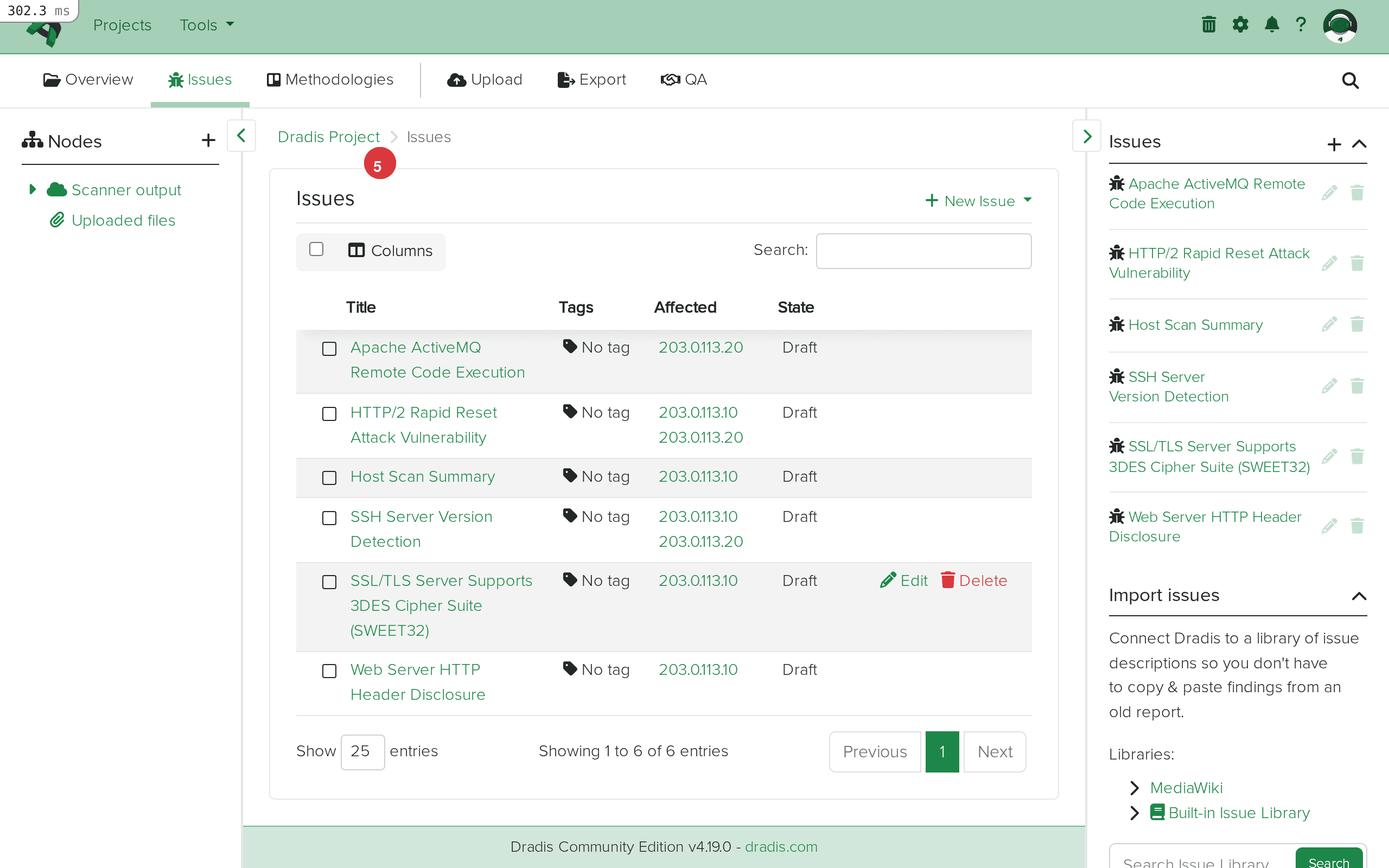Open search with the magnifier icon

coord(1350,80)
